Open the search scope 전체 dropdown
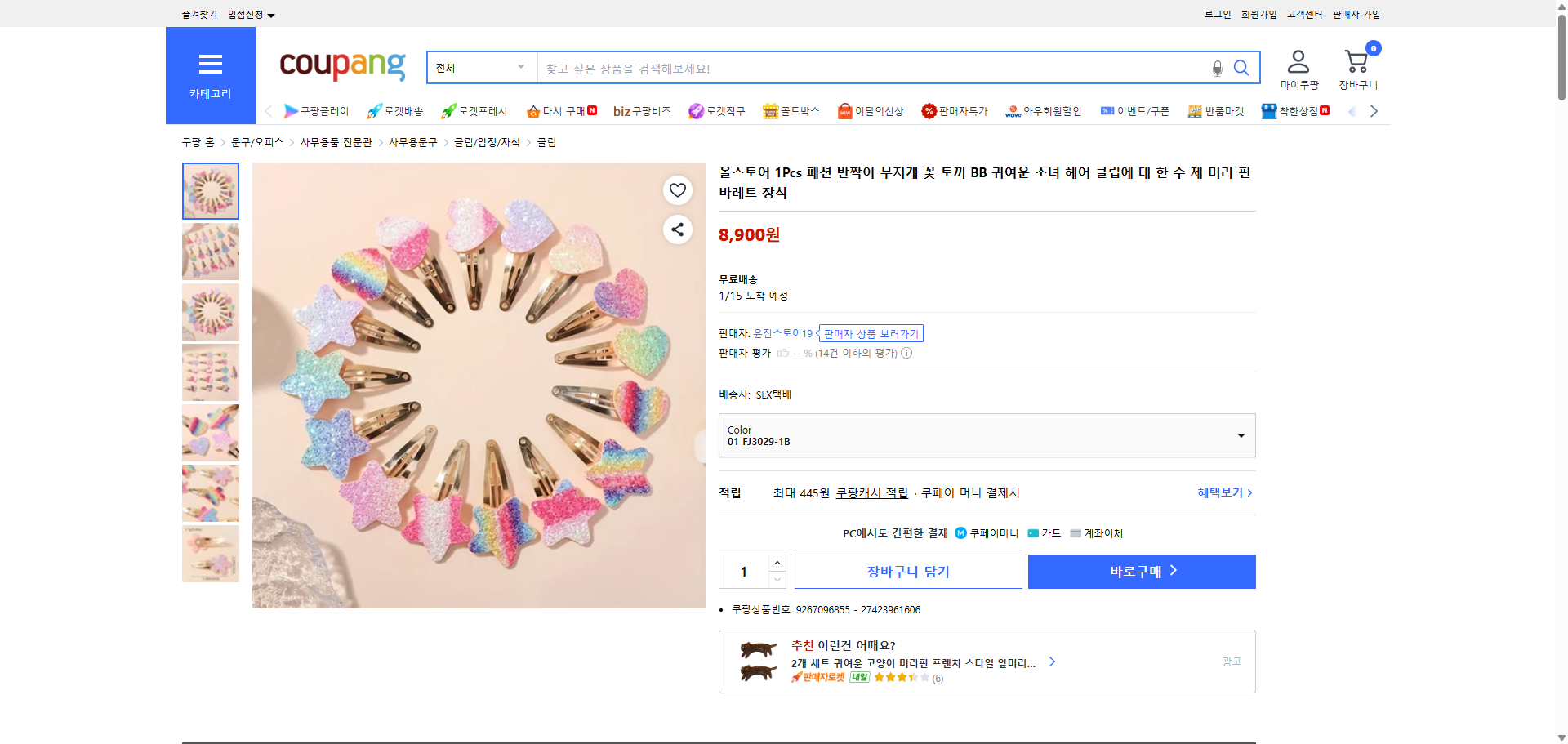 point(481,68)
